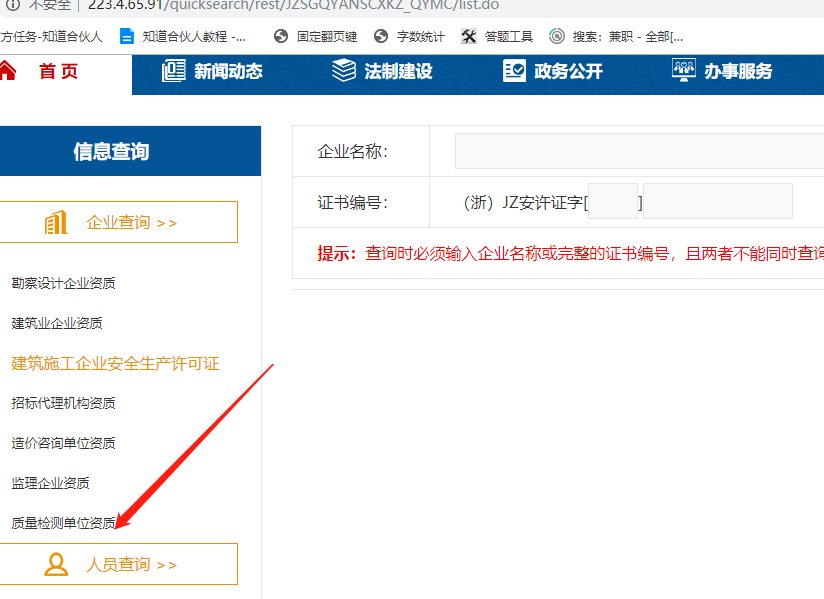Click the magnifier icon for 搜索 兼职 bookmark
This screenshot has height=599, width=824.
557,36
